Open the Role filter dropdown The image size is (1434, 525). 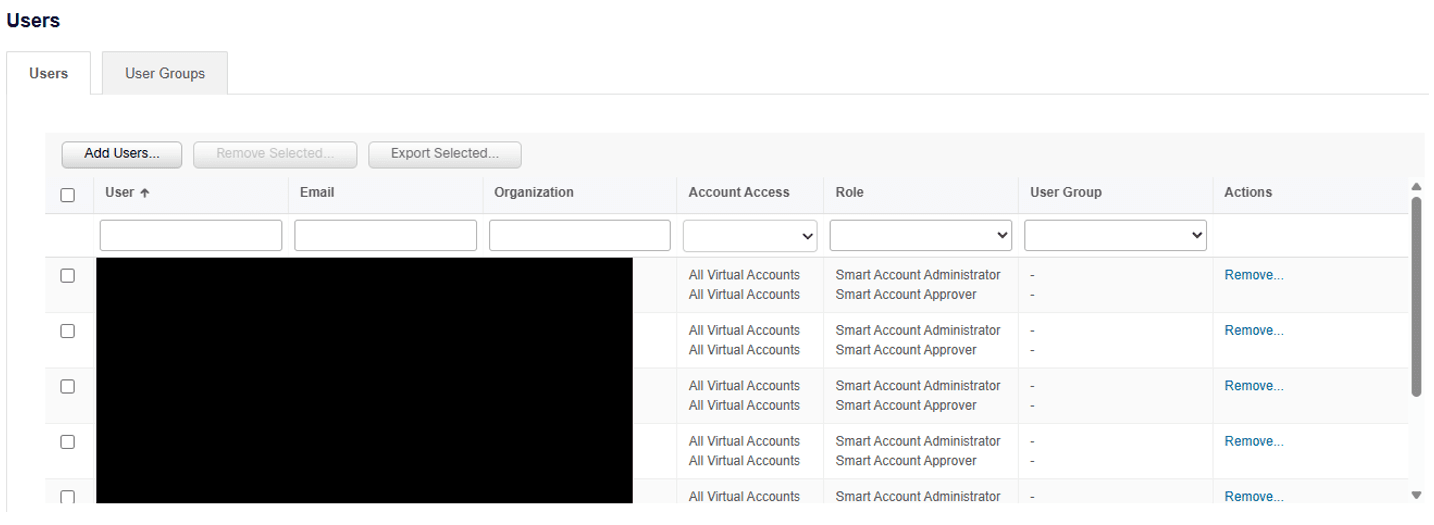[920, 236]
